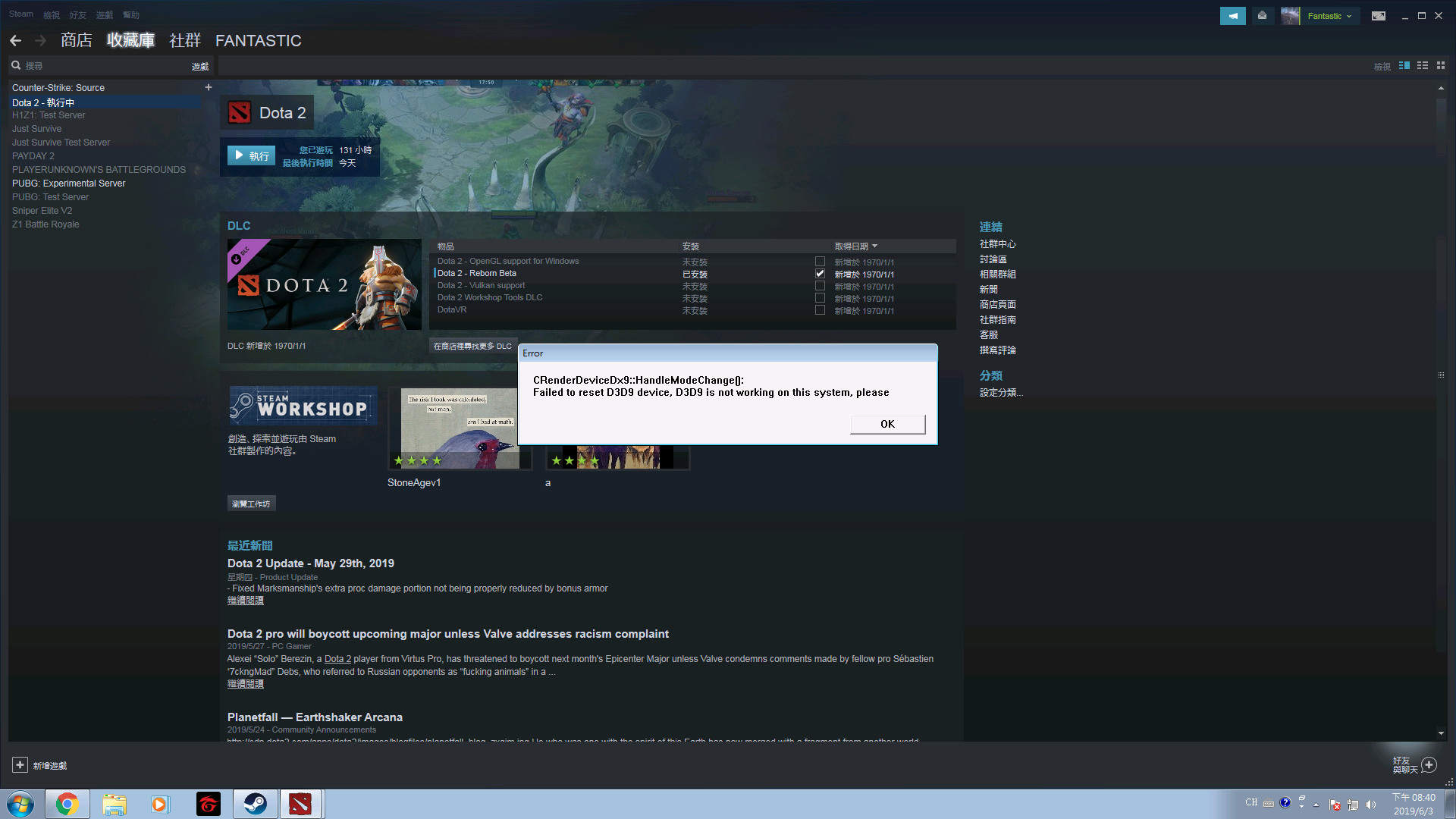Click the Steam Workshop banner
The width and height of the screenshot is (1456, 819).
tap(303, 406)
